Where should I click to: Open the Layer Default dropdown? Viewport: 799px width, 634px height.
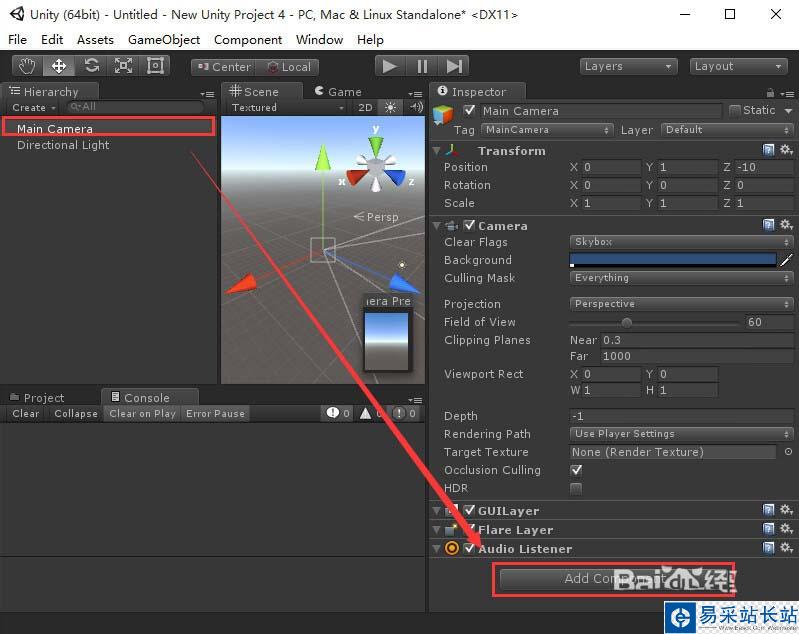click(x=727, y=130)
